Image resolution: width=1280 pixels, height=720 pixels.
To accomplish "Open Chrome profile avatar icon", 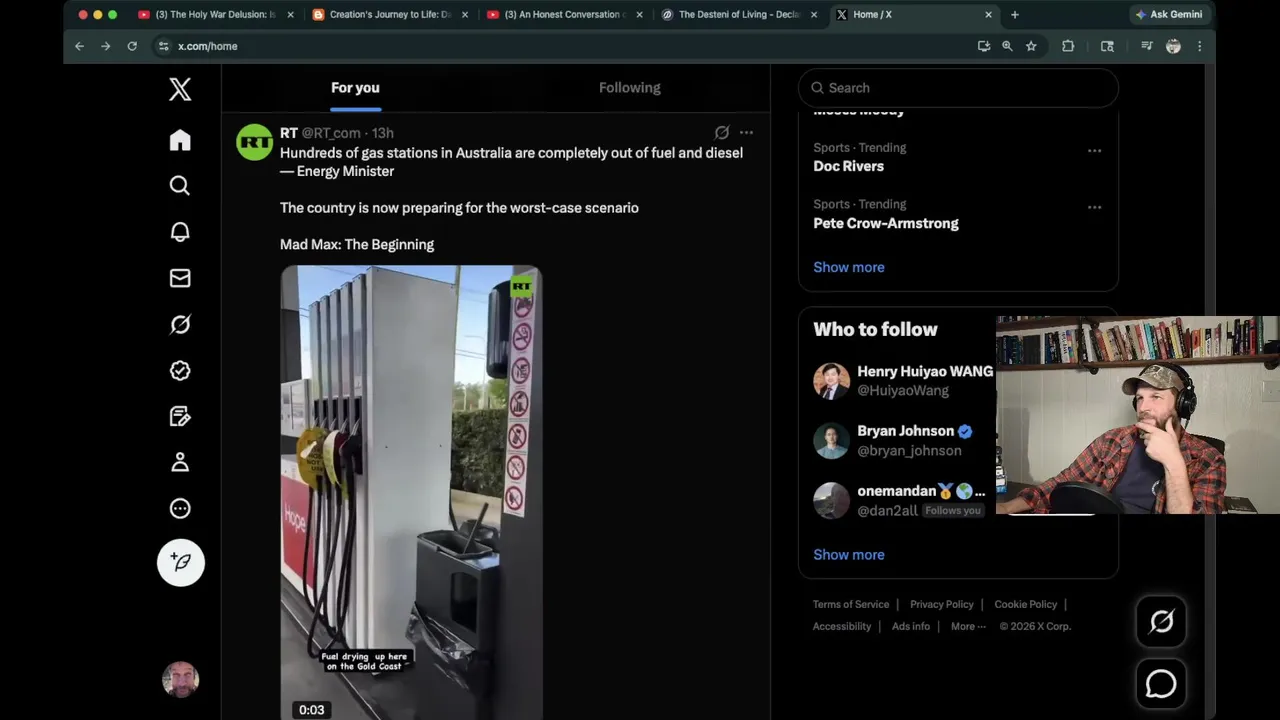I will pos(1173,46).
